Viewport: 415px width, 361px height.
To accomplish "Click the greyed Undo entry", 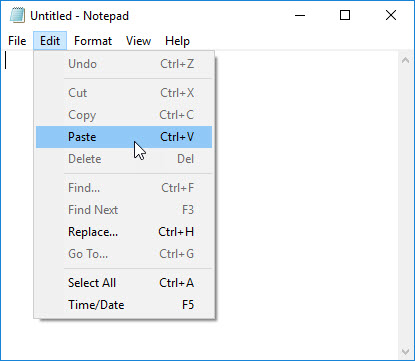I will (124, 64).
